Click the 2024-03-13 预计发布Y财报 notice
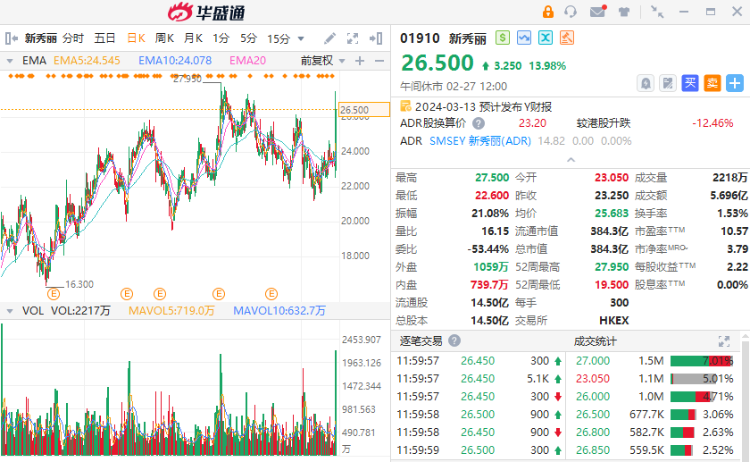Screen dimensions: 750x462 483,107
